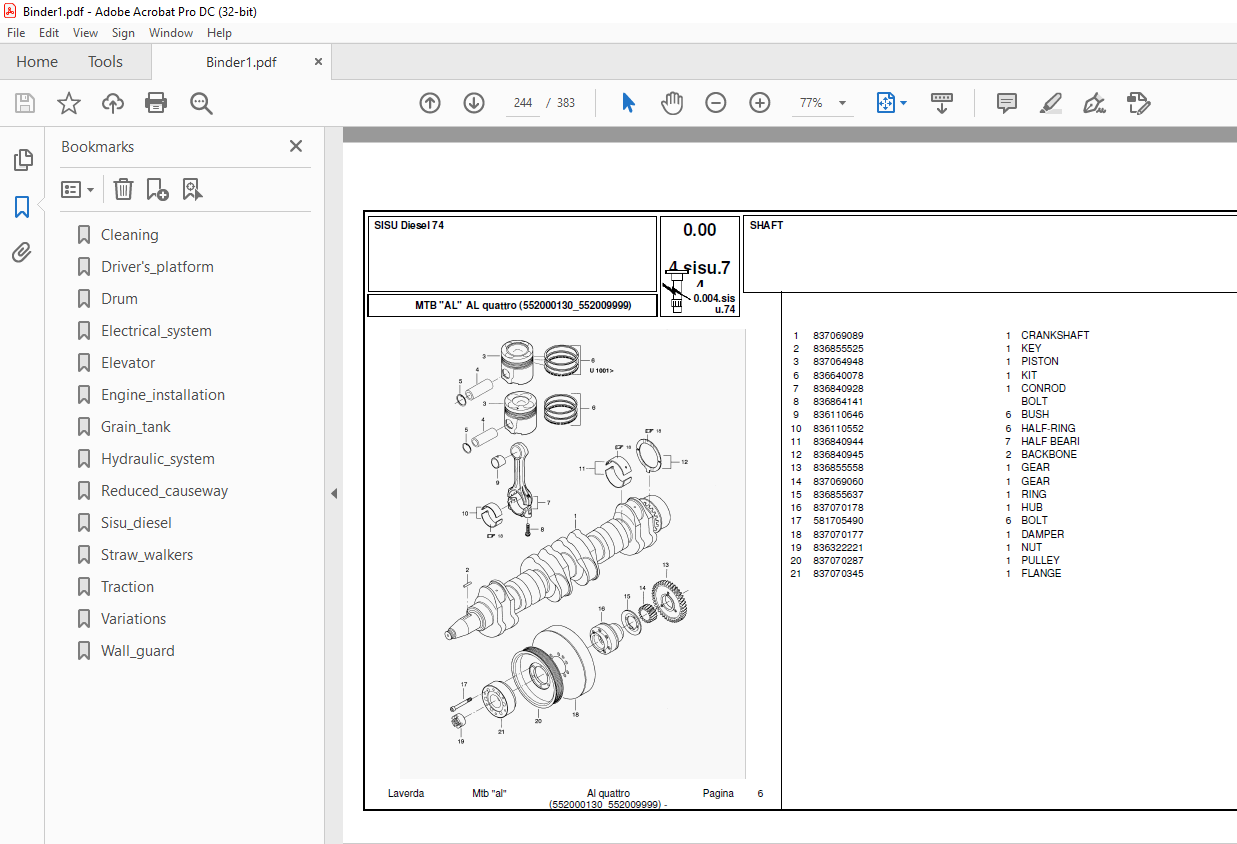
Task: Open the Edit menu
Action: (x=49, y=33)
